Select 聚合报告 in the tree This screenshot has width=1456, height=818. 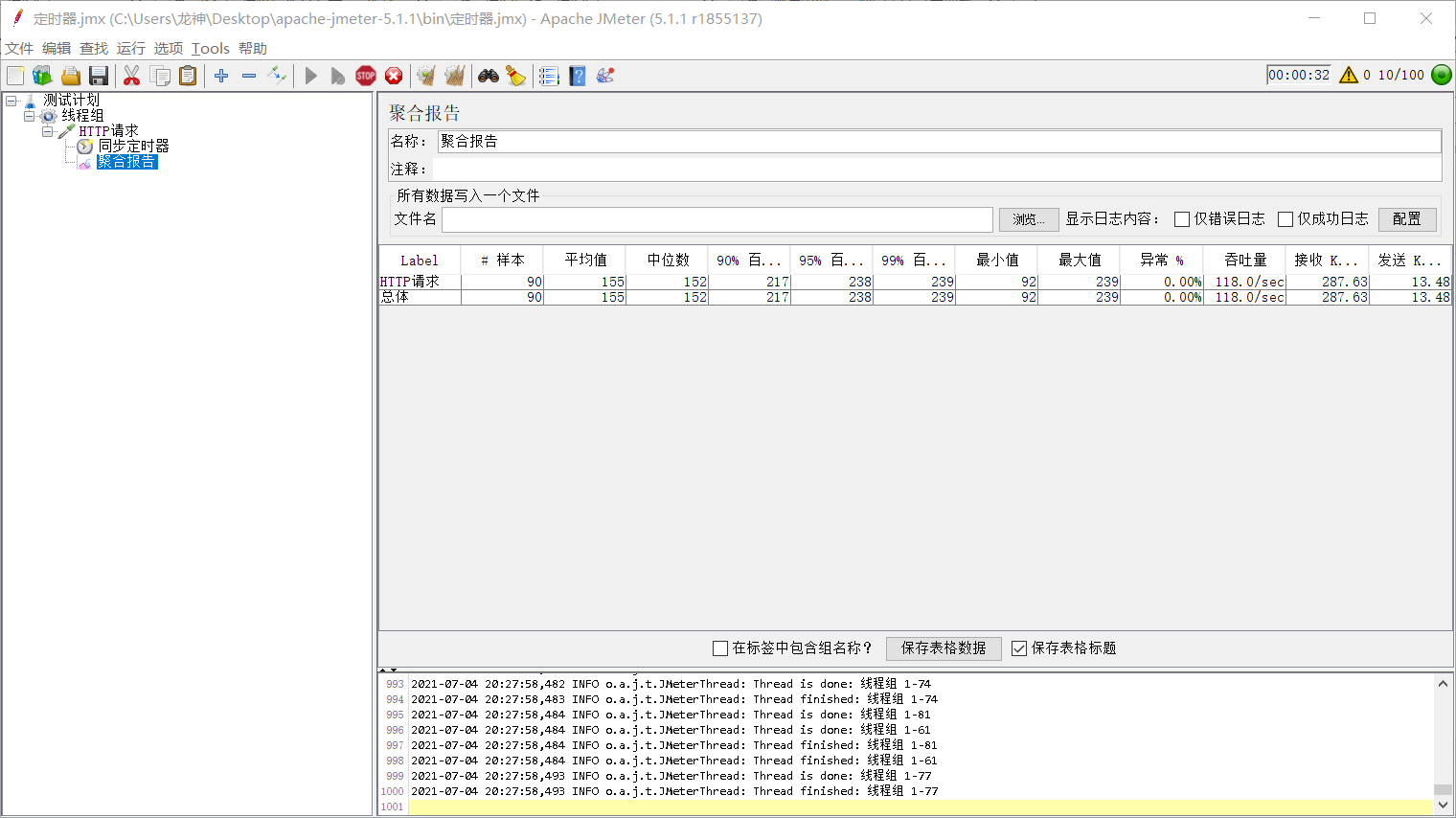click(x=126, y=162)
